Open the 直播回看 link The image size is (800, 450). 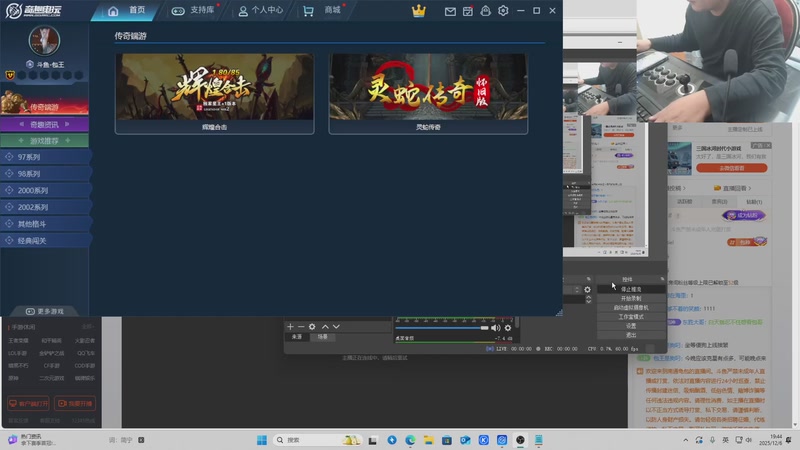733,188
